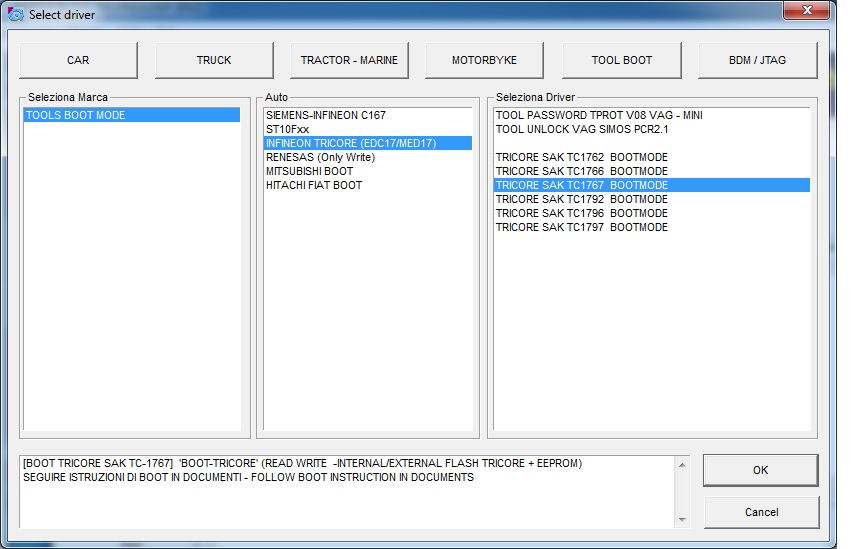The width and height of the screenshot is (864, 549).
Task: Click the description box scroll up arrow
Action: (x=682, y=465)
